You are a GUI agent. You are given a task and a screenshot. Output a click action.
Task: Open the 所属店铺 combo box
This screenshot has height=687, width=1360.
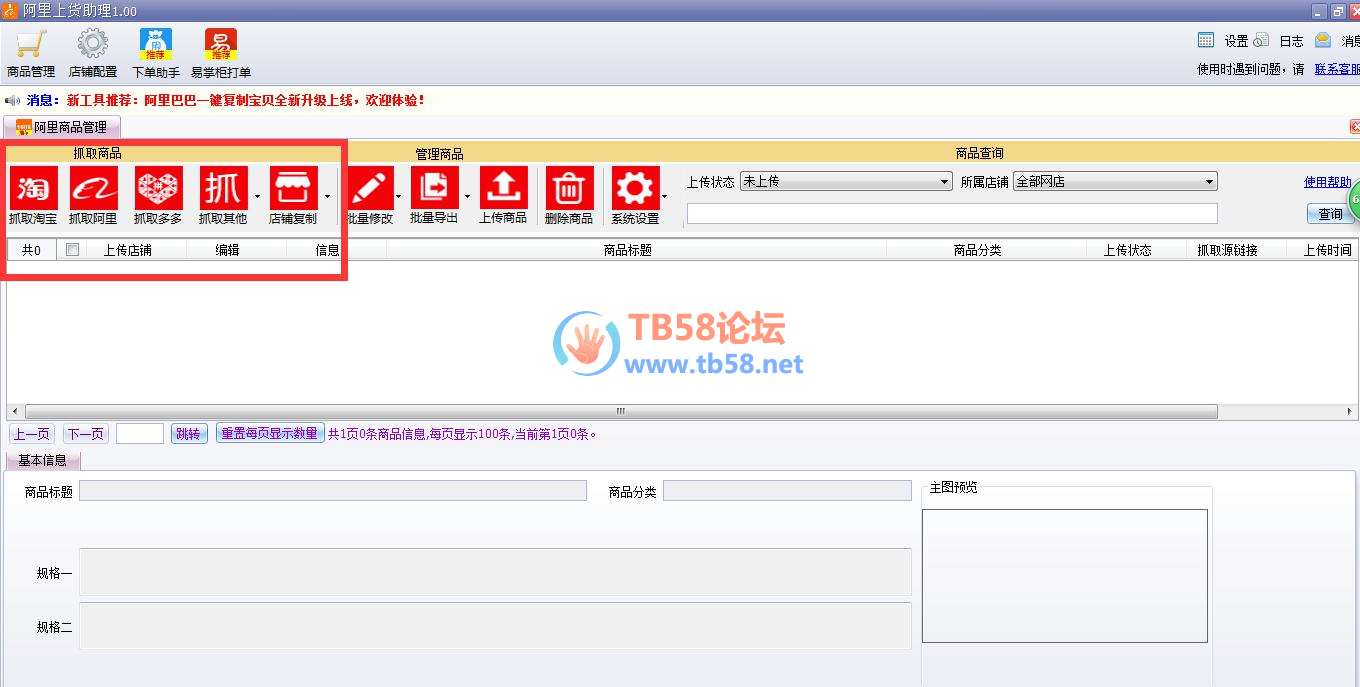coord(1115,182)
